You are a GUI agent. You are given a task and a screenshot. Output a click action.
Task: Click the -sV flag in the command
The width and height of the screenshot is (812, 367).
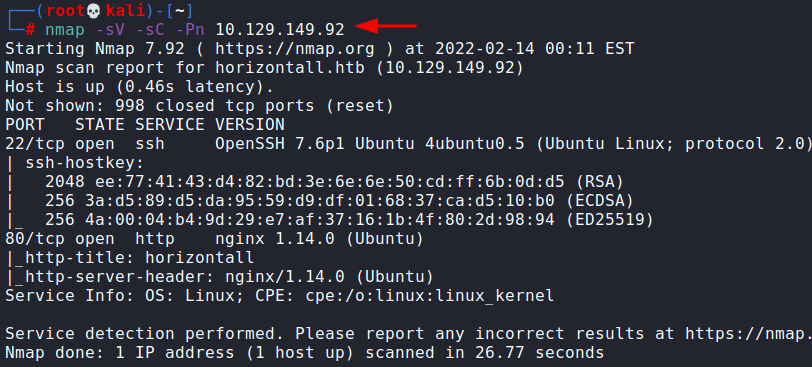coord(110,30)
